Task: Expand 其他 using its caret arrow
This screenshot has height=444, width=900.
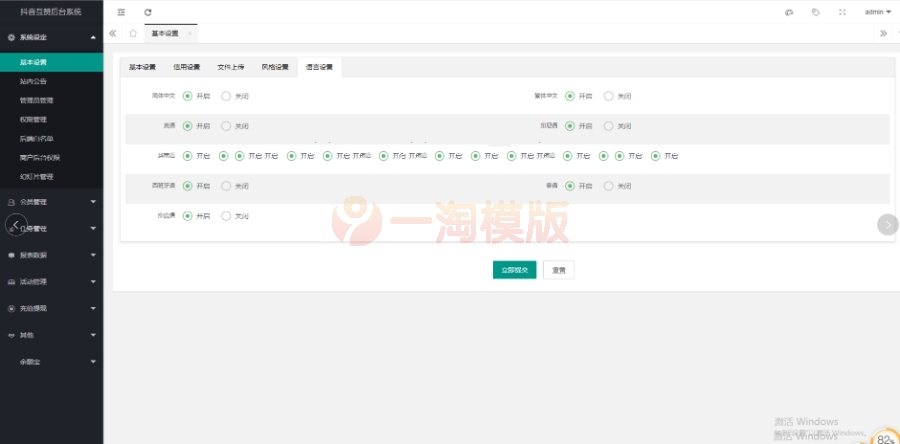Action: pyautogui.click(x=94, y=335)
